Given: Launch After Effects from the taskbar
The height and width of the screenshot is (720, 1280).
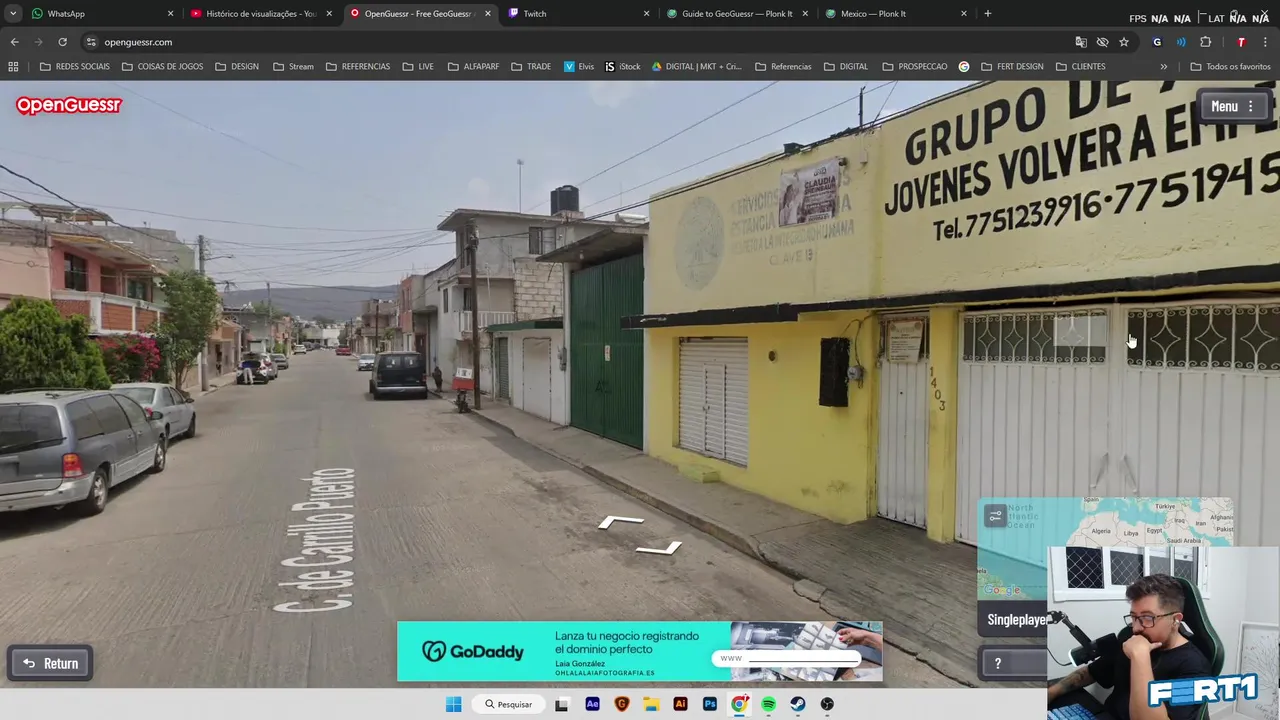Looking at the screenshot, I should pyautogui.click(x=592, y=704).
